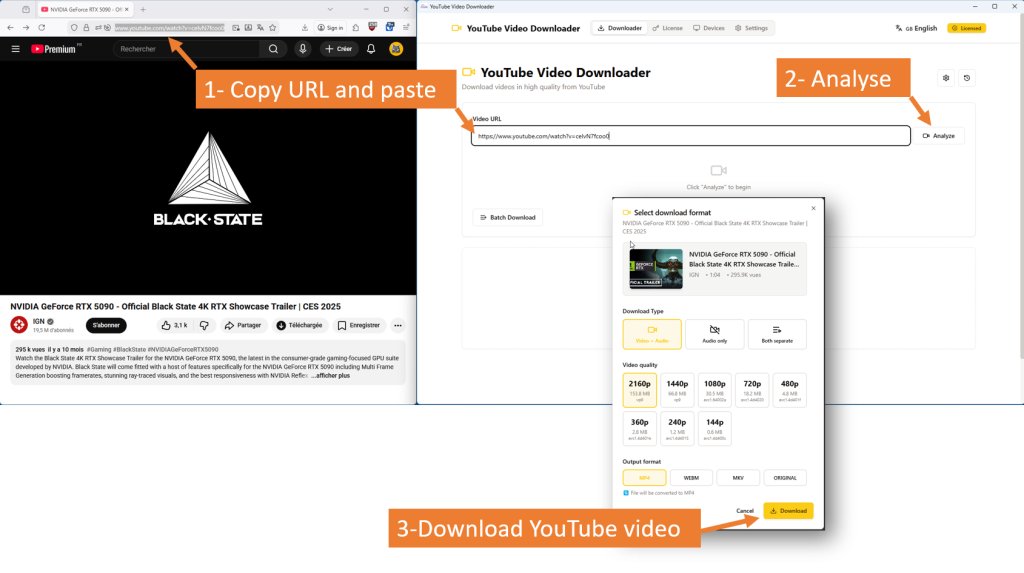Click the yellow Licensed badge

coord(967,28)
